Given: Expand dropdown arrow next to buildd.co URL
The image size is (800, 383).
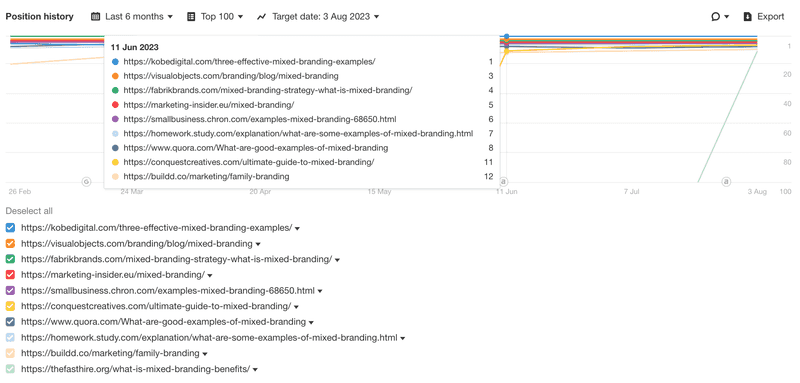Looking at the screenshot, I should (205, 354).
